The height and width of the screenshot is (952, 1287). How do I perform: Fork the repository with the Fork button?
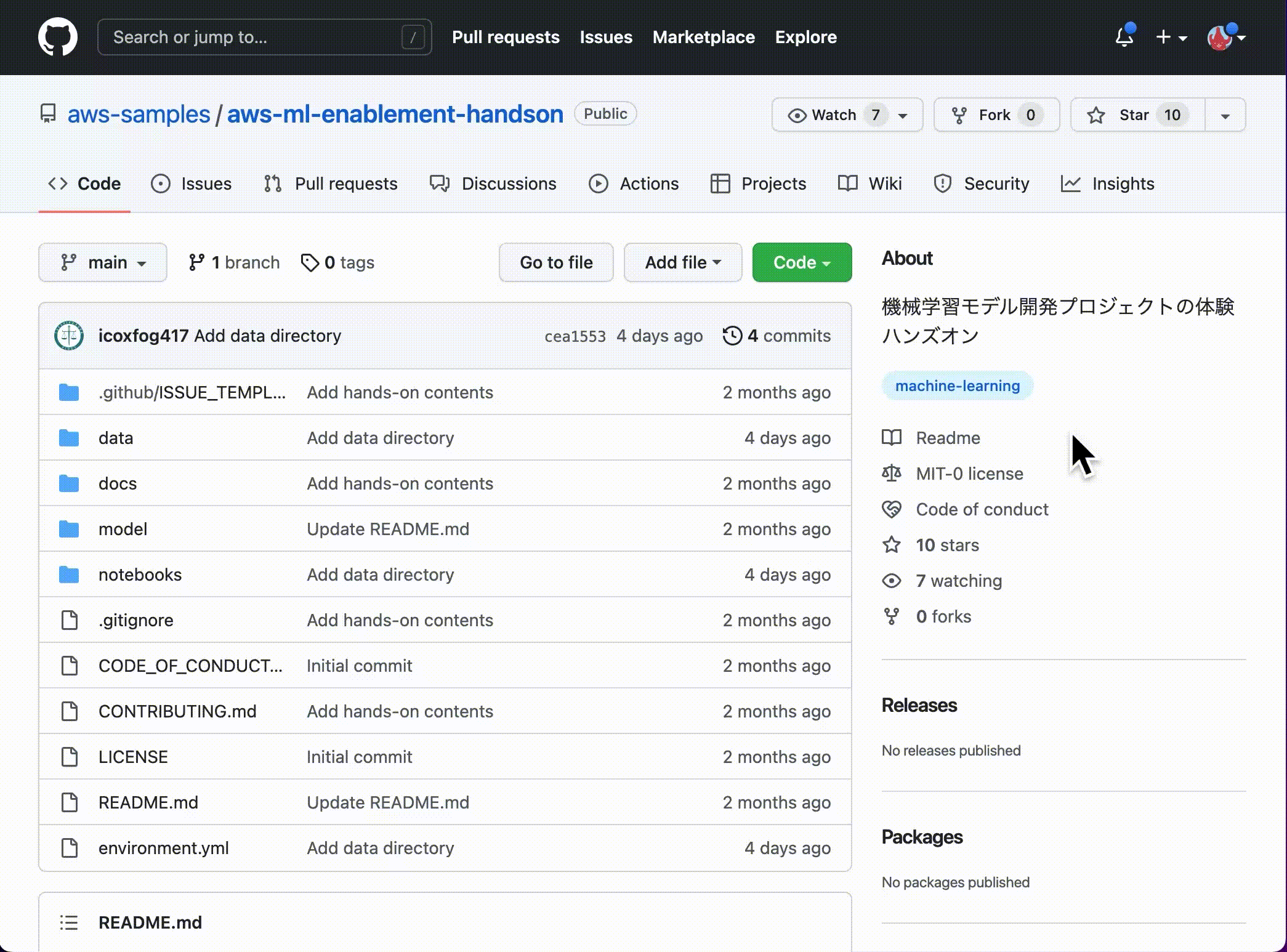pos(996,115)
